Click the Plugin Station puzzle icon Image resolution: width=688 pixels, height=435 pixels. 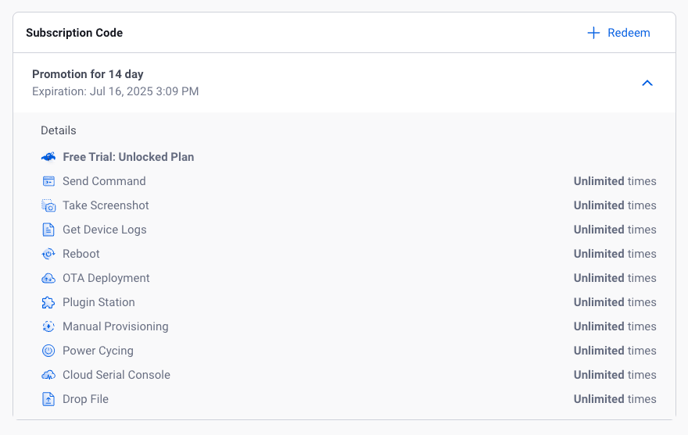point(48,302)
